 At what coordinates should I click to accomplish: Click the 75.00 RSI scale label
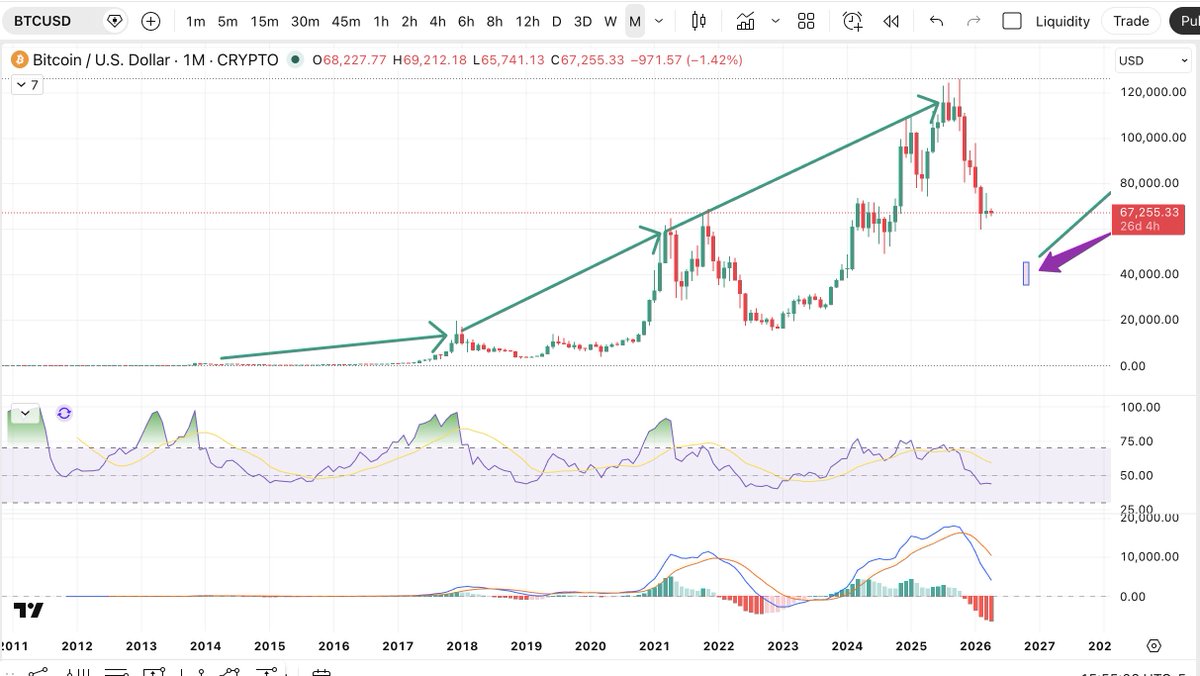click(x=1139, y=441)
